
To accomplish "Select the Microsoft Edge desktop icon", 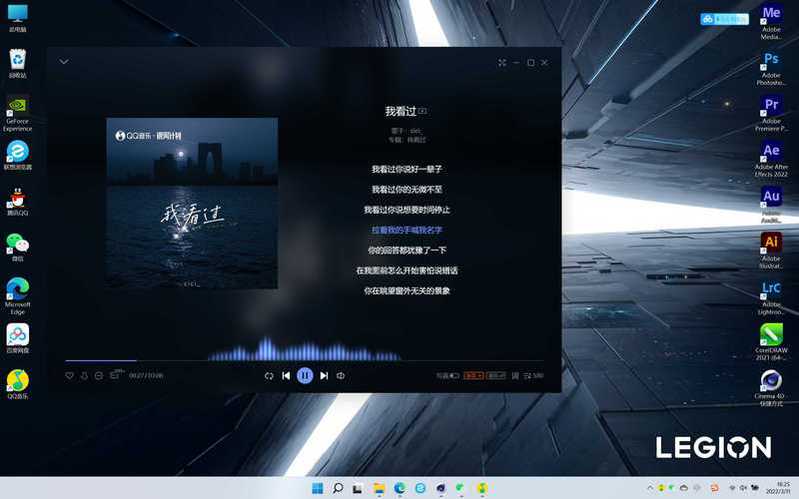I will click(17, 296).
